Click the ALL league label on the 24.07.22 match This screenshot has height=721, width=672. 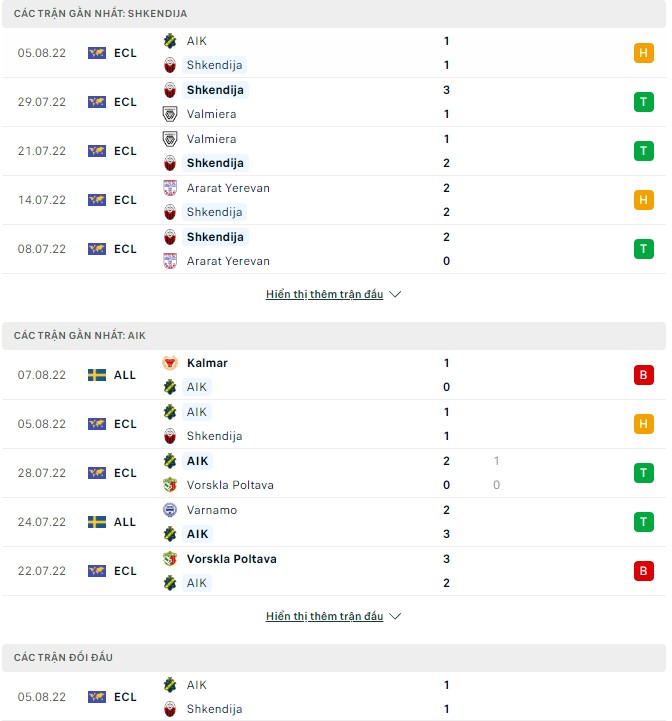pos(125,522)
